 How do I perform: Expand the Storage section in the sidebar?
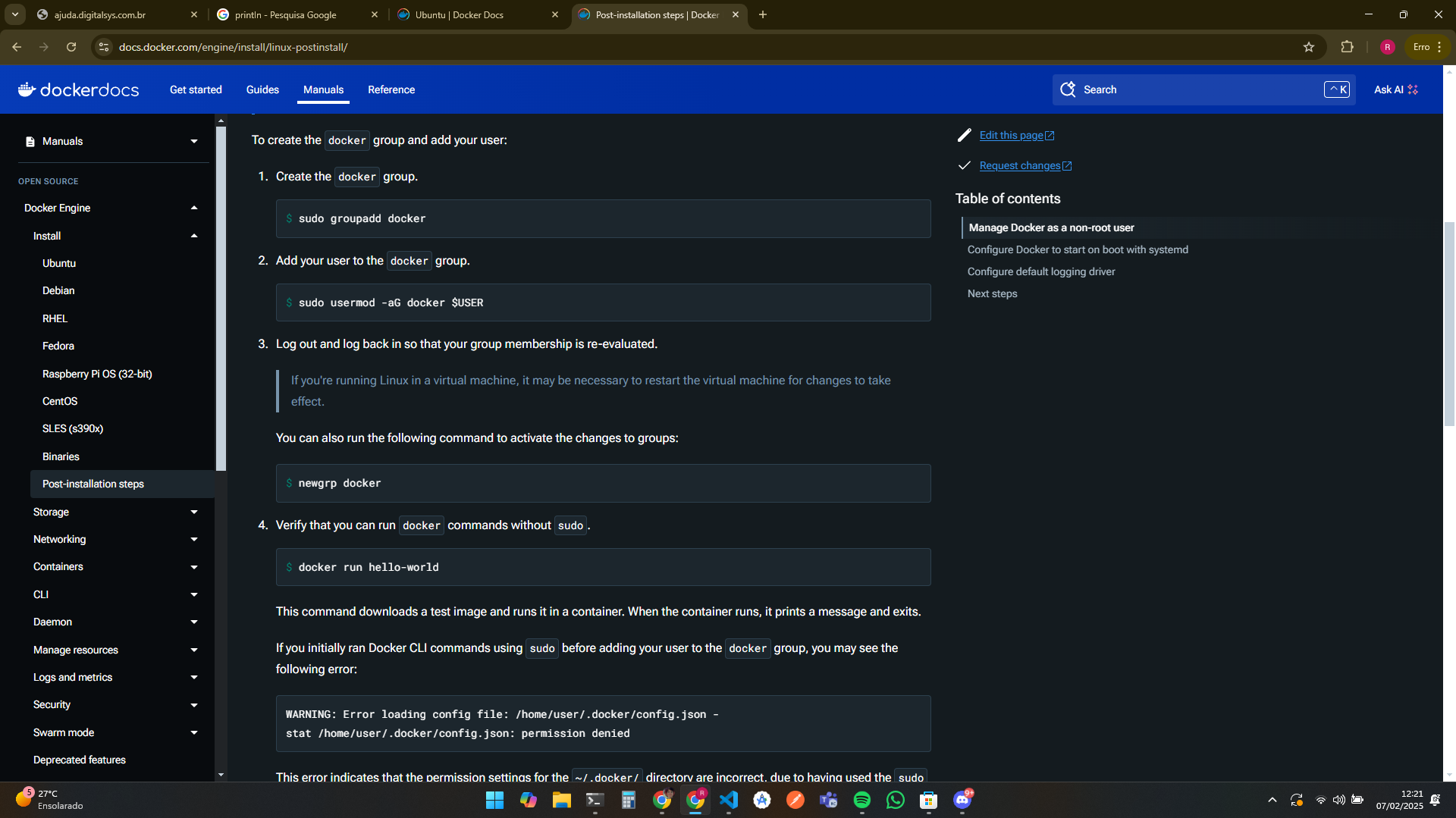194,512
